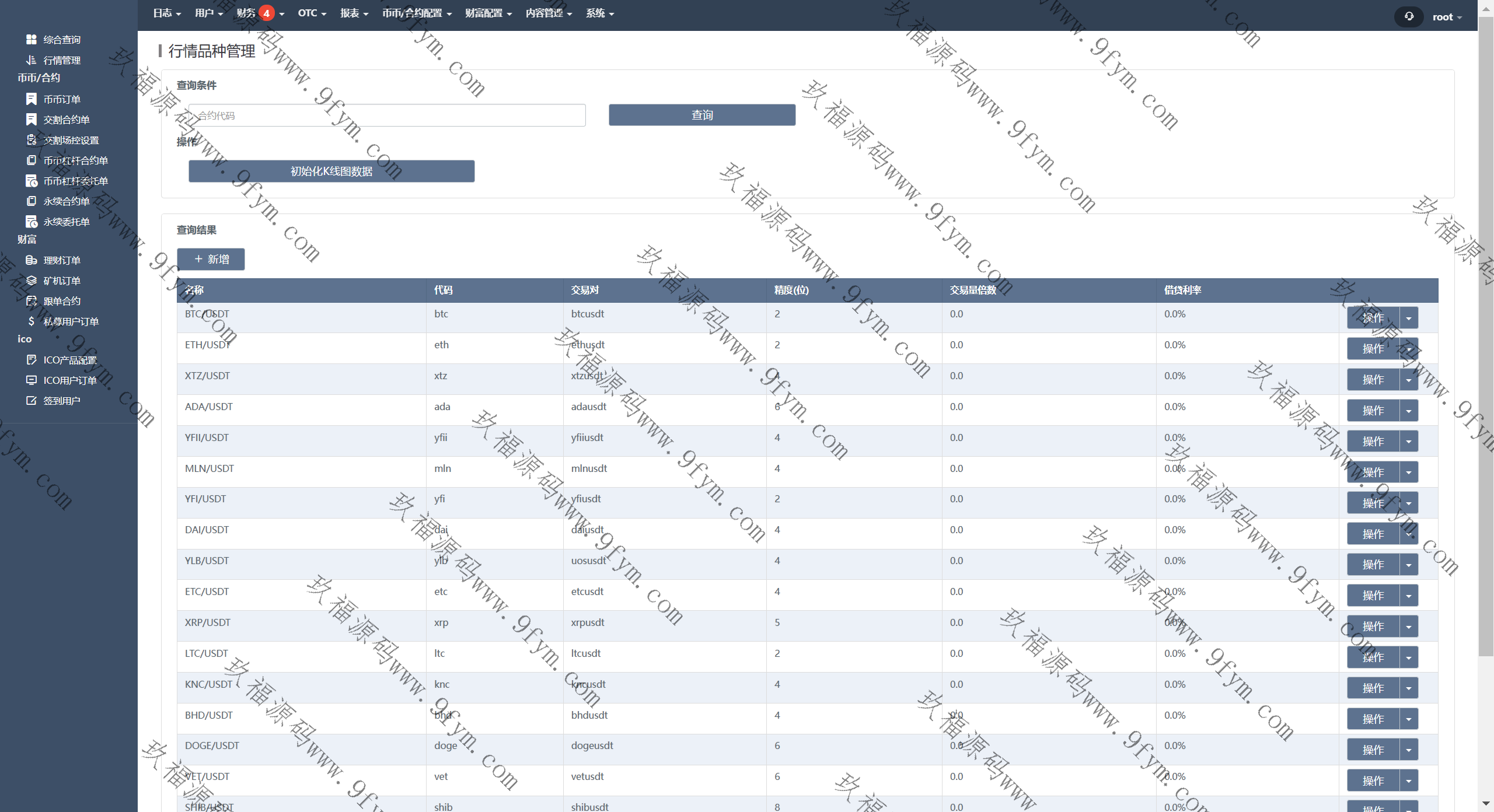The image size is (1494, 812).
Task: Focus the 合约代码 input field
Action: (386, 116)
